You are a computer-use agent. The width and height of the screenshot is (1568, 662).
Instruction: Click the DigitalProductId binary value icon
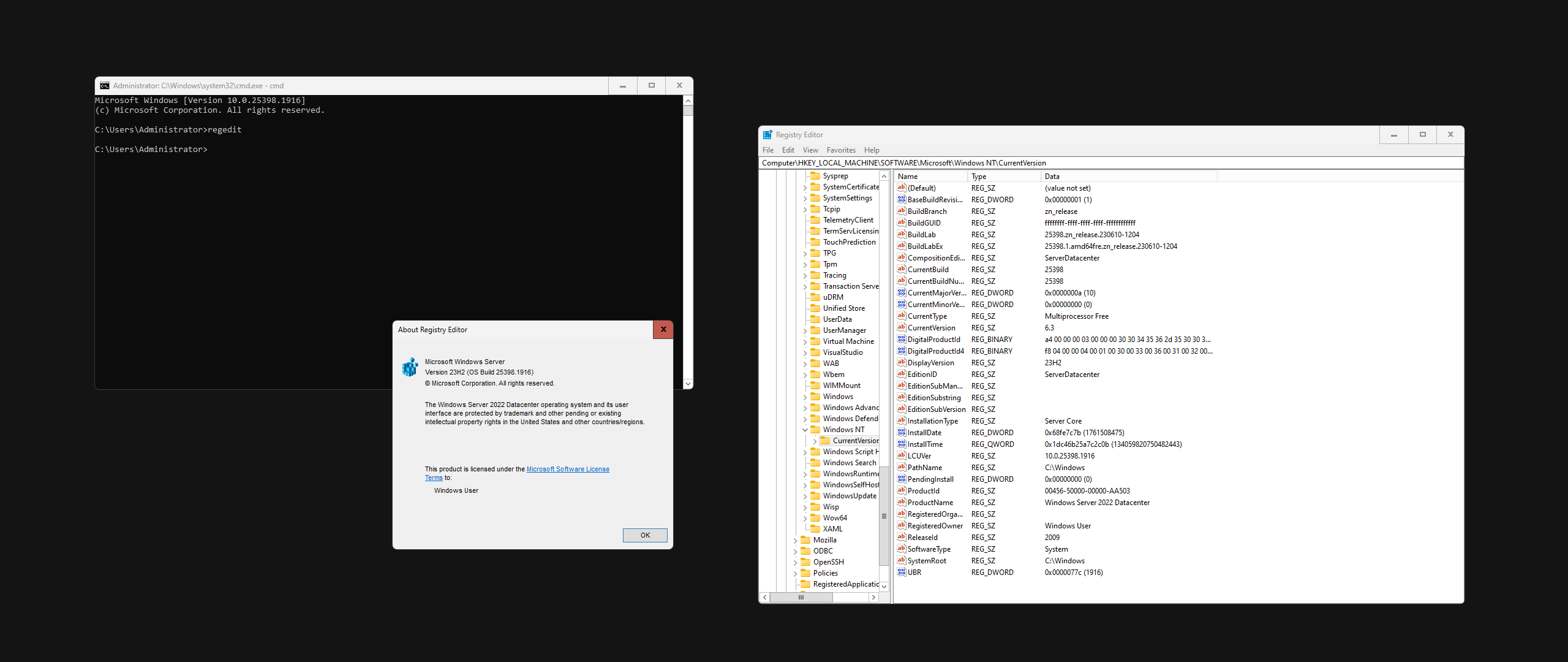tap(901, 339)
